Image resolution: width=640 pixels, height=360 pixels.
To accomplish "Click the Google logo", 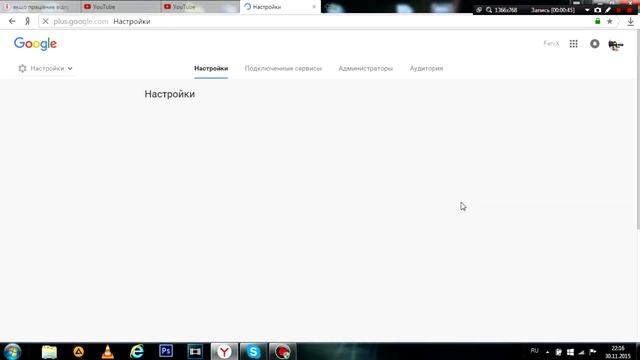I will [x=35, y=44].
